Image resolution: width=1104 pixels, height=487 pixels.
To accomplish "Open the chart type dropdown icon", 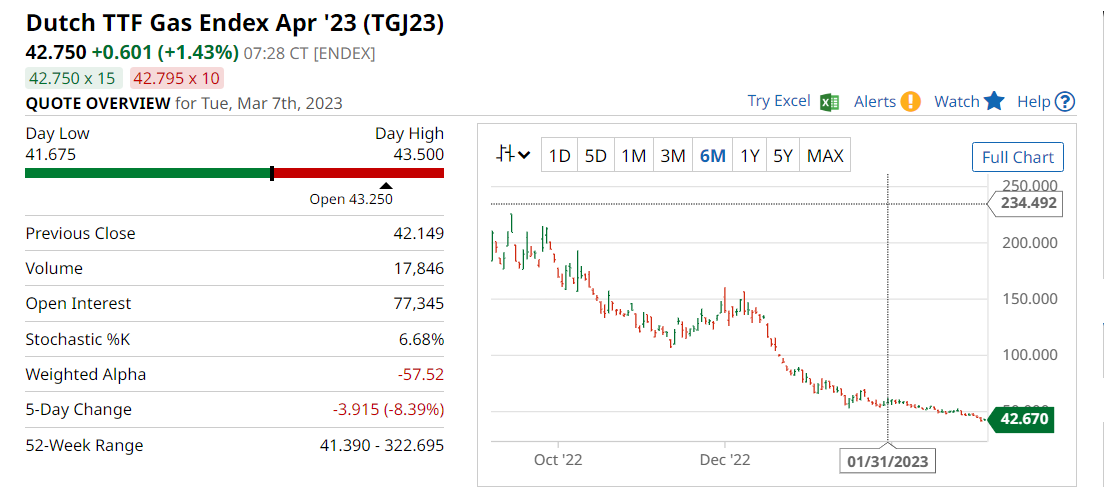I will tap(513, 156).
